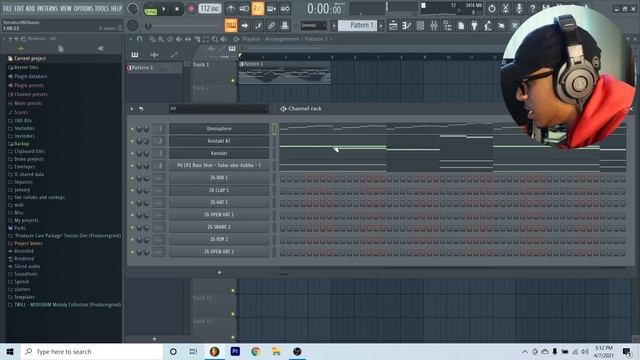
Task: Click previous pattern arrow beside Pattern 1
Action: click(x=333, y=26)
